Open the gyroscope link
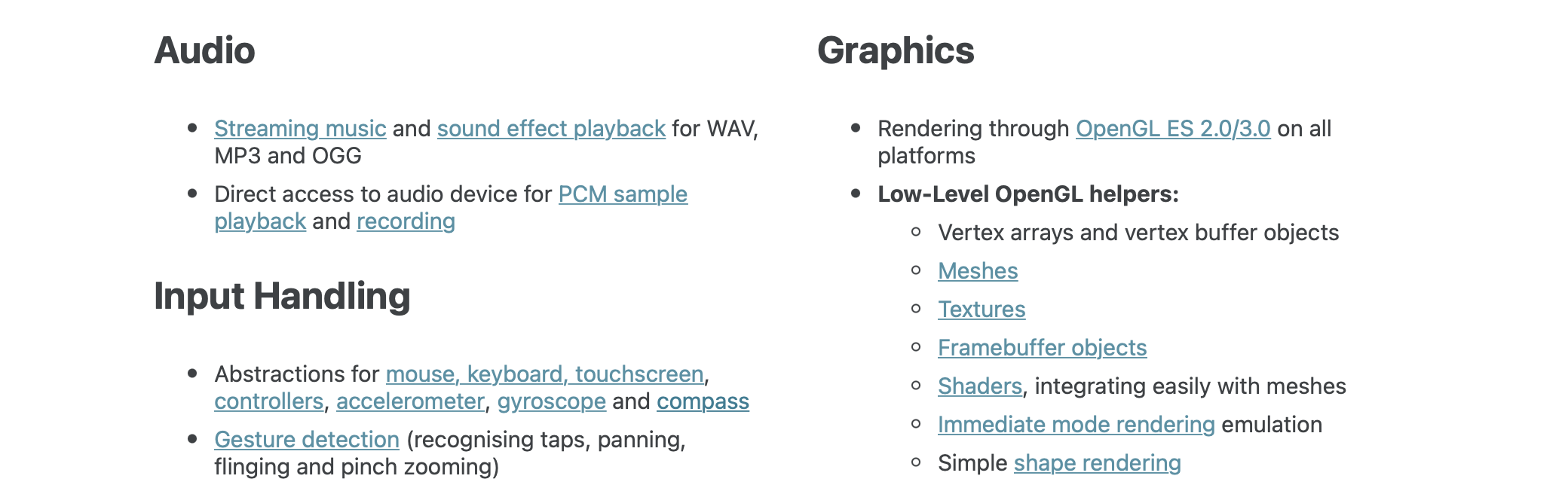The image size is (1568, 488). [551, 401]
